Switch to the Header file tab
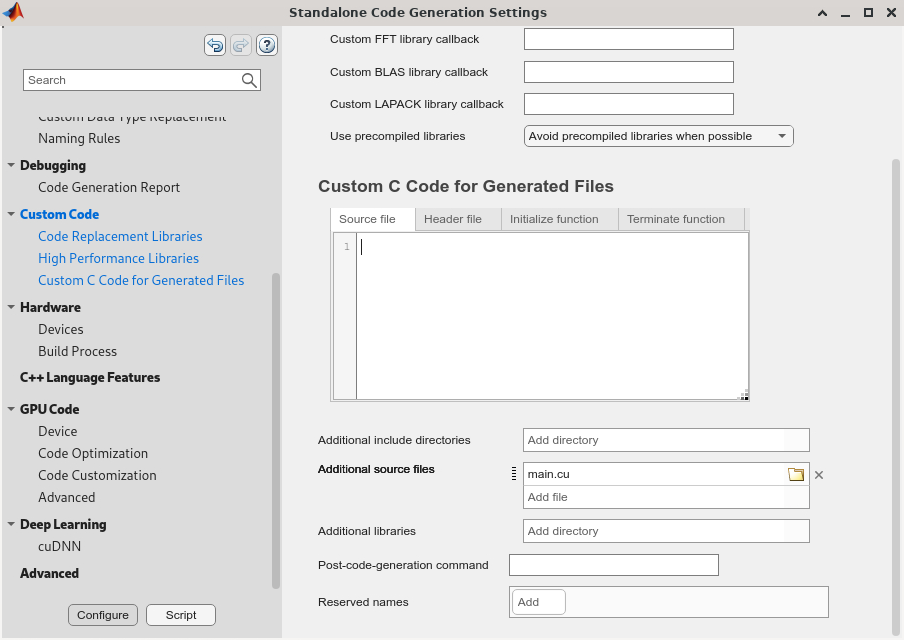This screenshot has width=904, height=640. coord(452,219)
